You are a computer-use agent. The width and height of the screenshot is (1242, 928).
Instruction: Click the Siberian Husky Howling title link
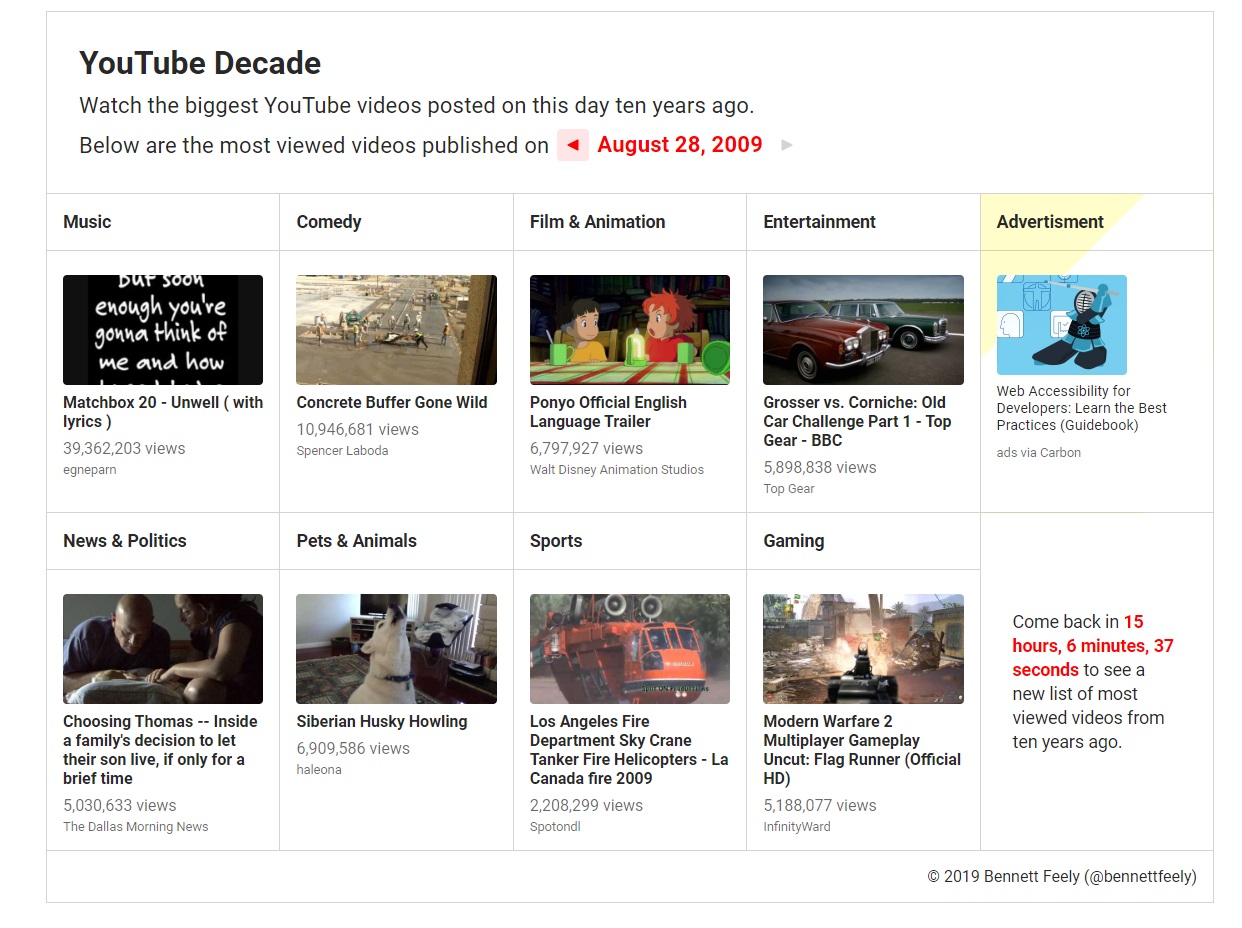(381, 721)
